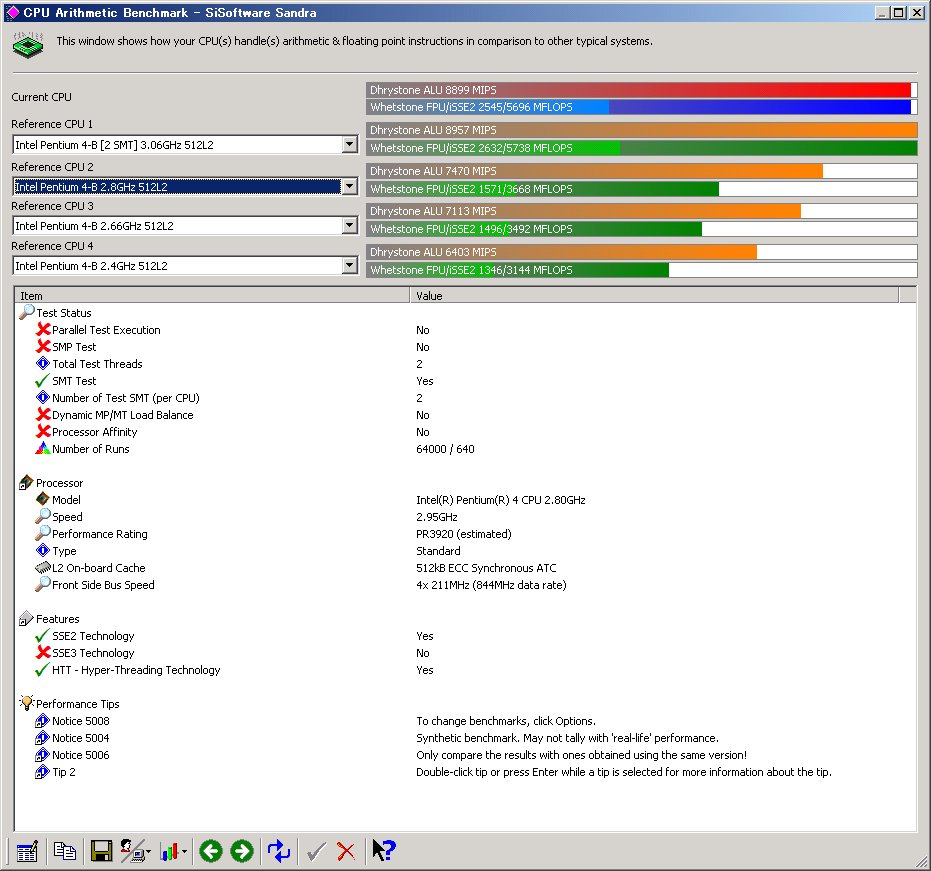Click the What's This help cursor icon
This screenshot has height=871, width=931.
tap(384, 850)
